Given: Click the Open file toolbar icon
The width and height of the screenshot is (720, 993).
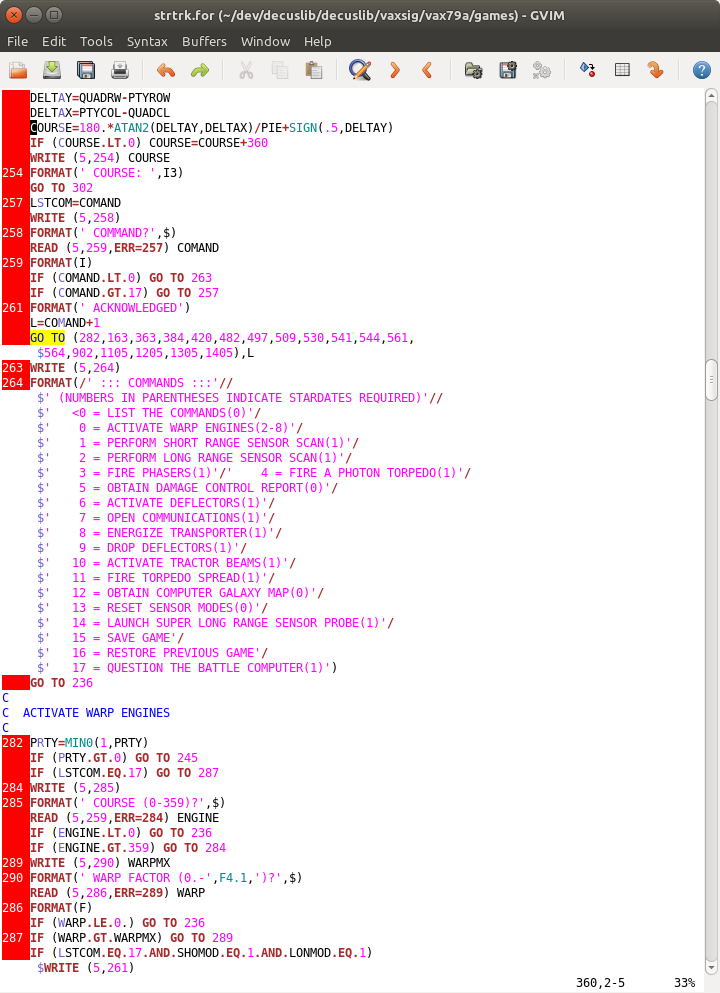Looking at the screenshot, I should (18, 70).
